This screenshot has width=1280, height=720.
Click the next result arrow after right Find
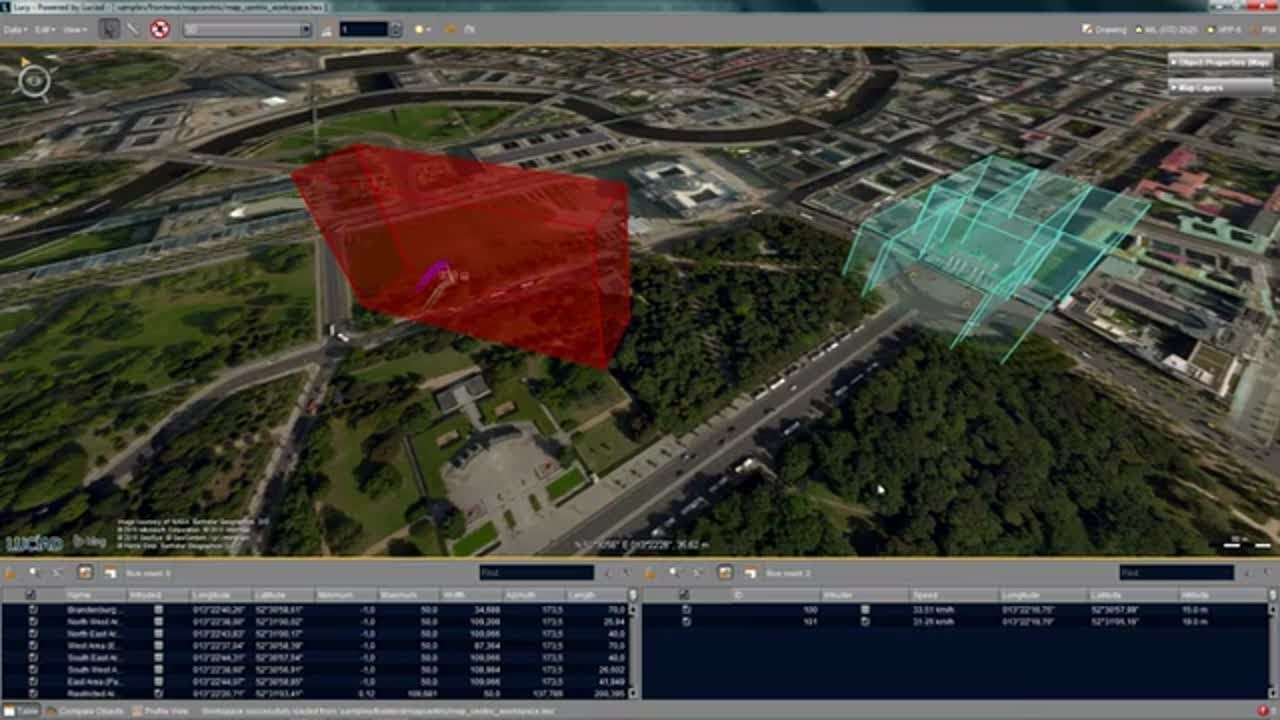[x=1266, y=573]
